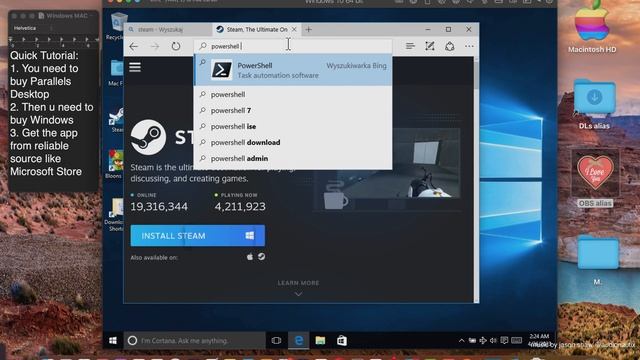The image size is (640, 360).
Task: Click the Edge forward arrow button
Action: pyautogui.click(x=155, y=47)
